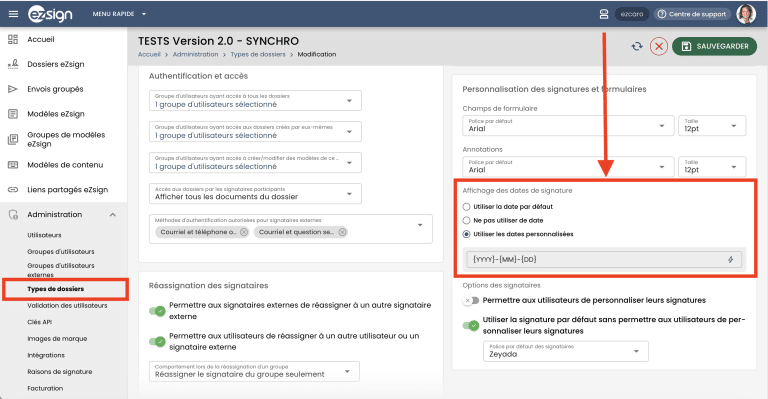The width and height of the screenshot is (768, 399).
Task: Click the Dossiers eZsign signature icon
Action: pos(13,64)
